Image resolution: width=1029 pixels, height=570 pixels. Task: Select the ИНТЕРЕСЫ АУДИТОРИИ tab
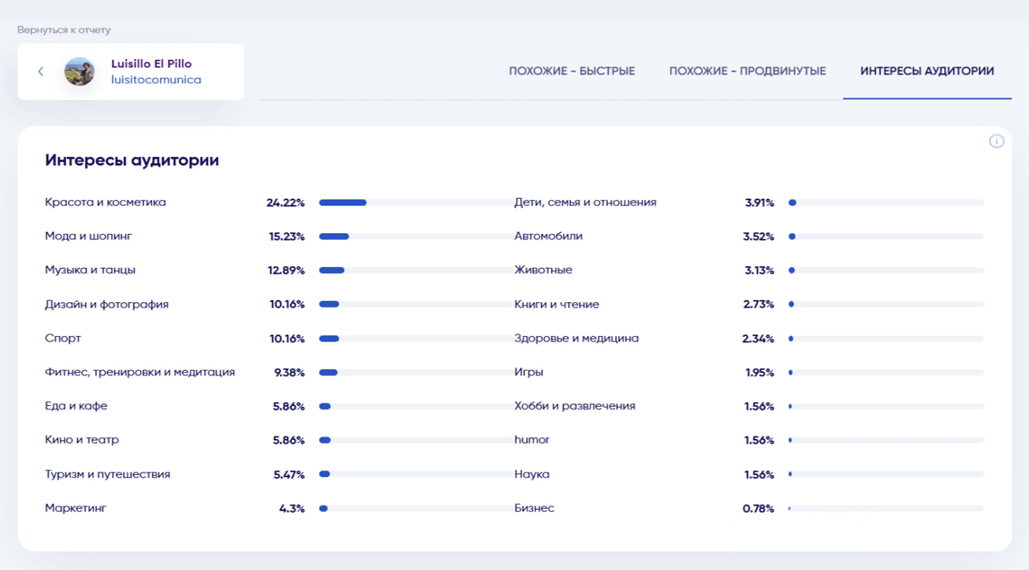click(927, 71)
